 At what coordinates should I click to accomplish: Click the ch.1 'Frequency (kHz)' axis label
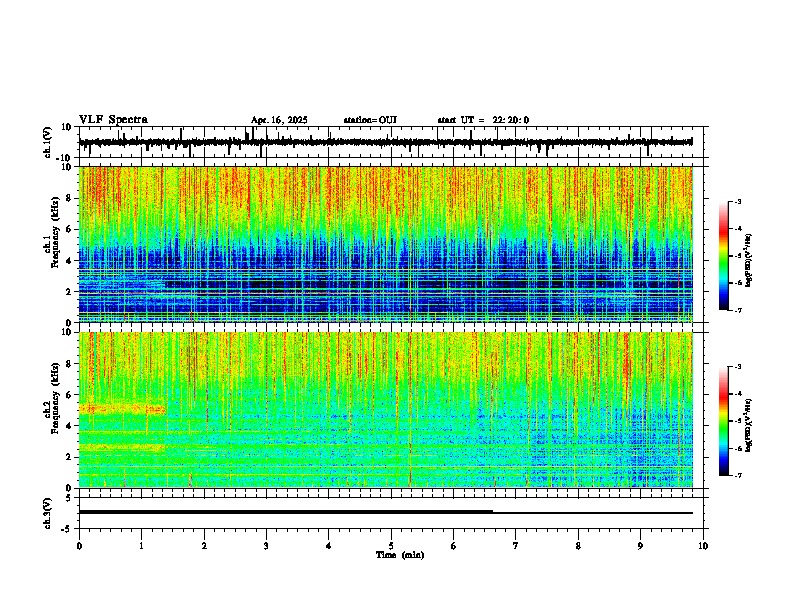[55, 233]
